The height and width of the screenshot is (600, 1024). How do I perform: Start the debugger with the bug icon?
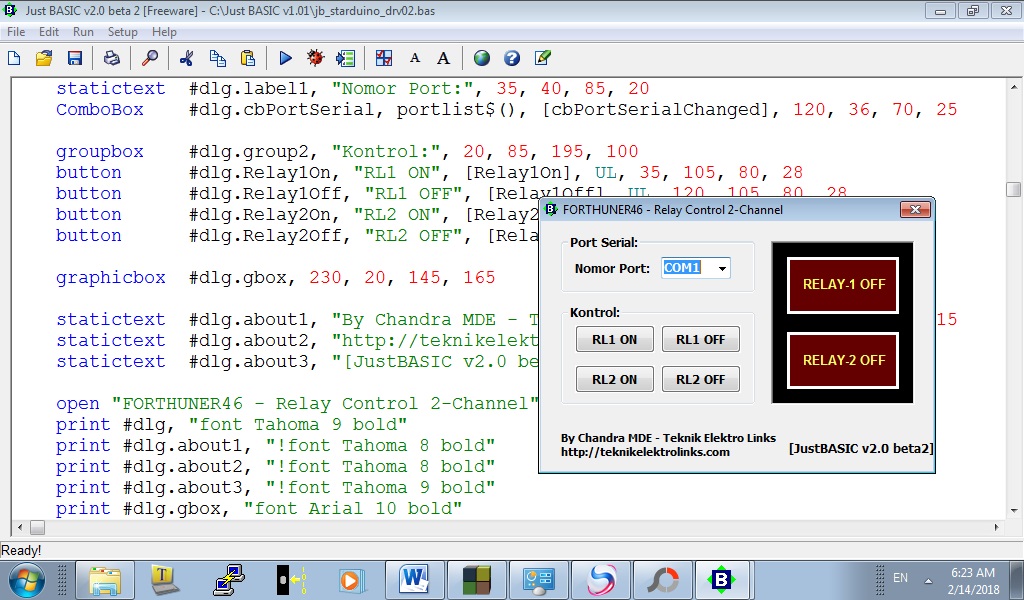[315, 58]
